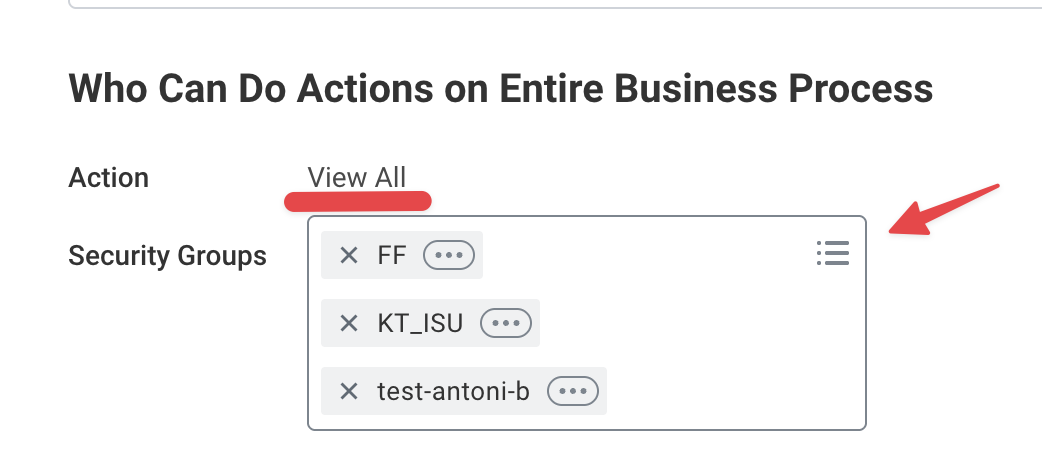Select the test-antoni-b chip label

click(453, 391)
